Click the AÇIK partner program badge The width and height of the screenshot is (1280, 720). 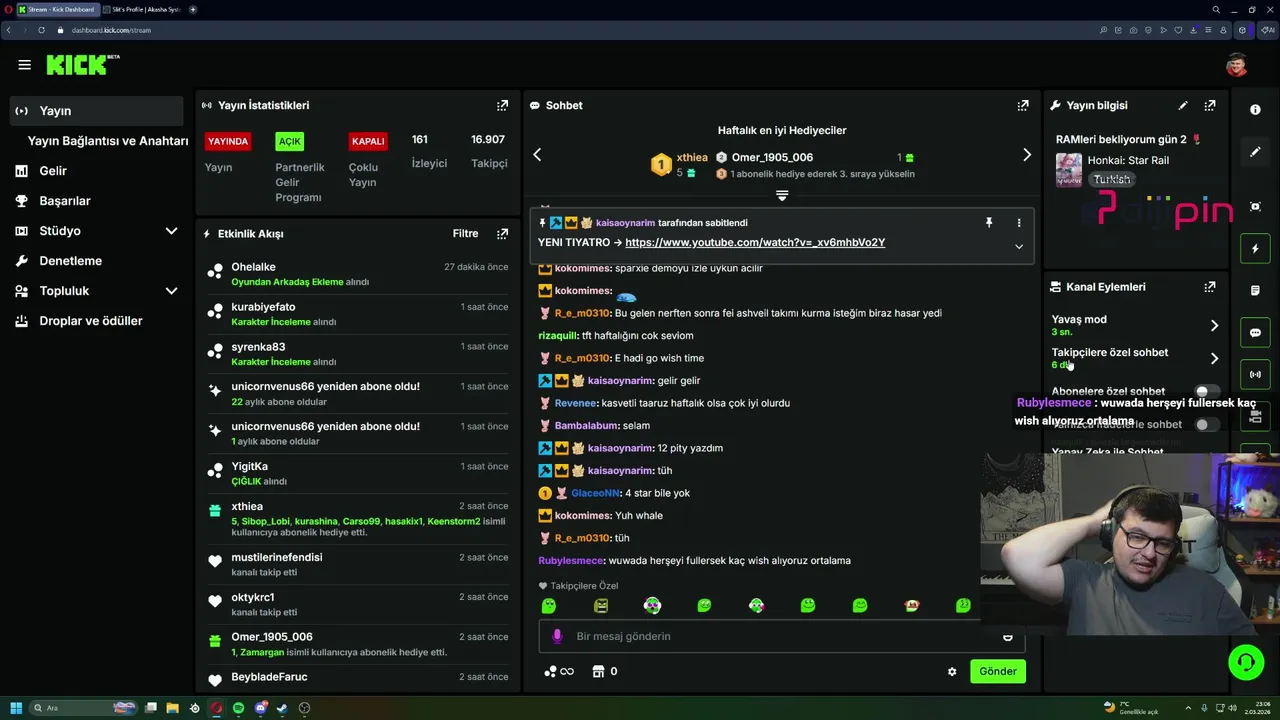click(x=289, y=141)
